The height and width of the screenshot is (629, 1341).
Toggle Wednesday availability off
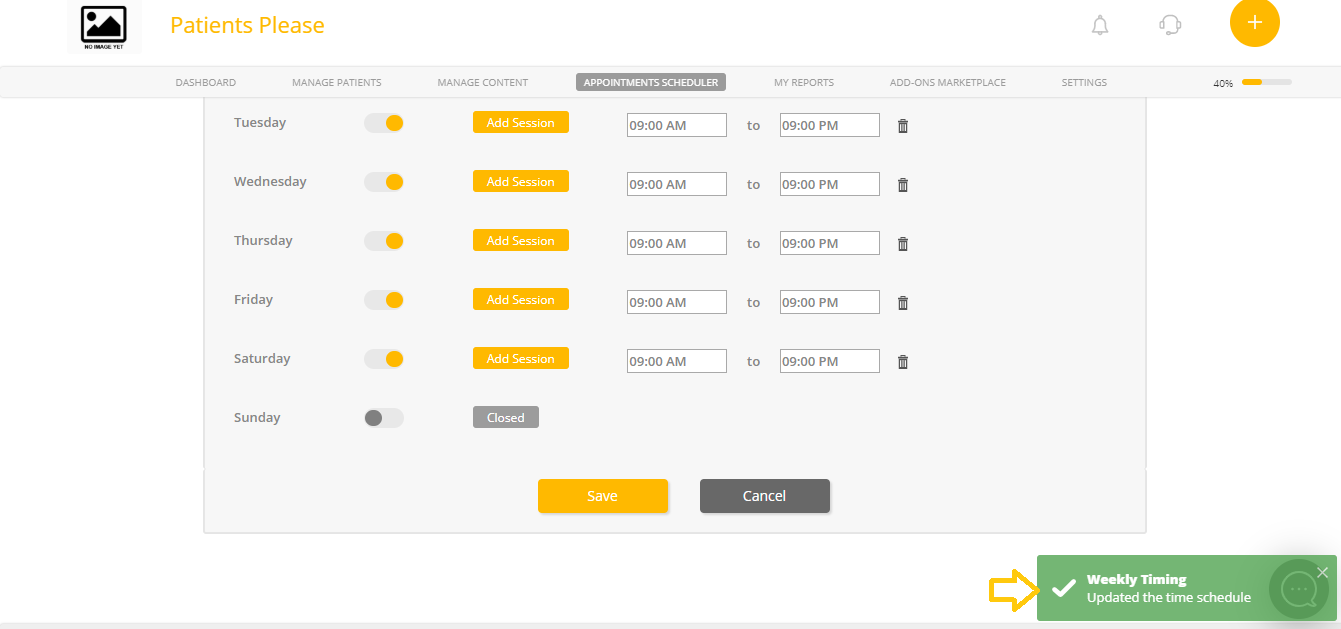(384, 182)
